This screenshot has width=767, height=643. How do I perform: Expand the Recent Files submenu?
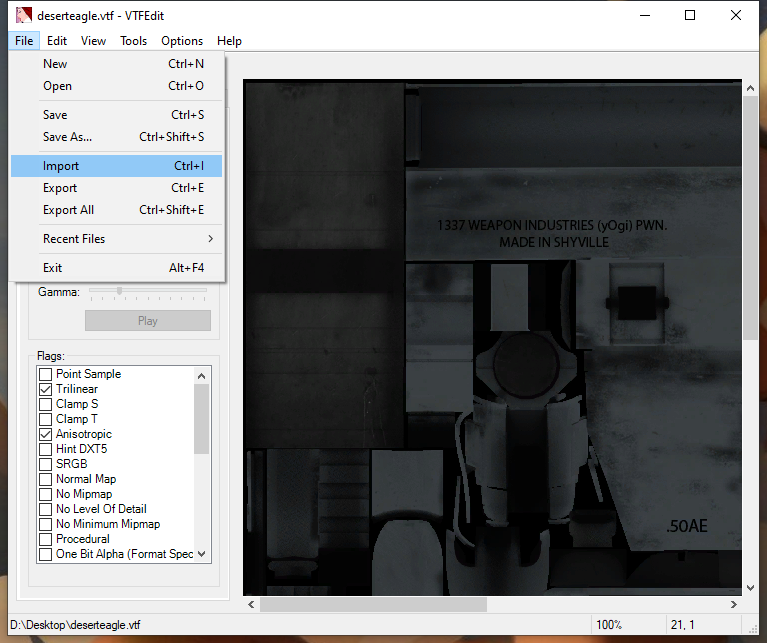pyautogui.click(x=116, y=239)
